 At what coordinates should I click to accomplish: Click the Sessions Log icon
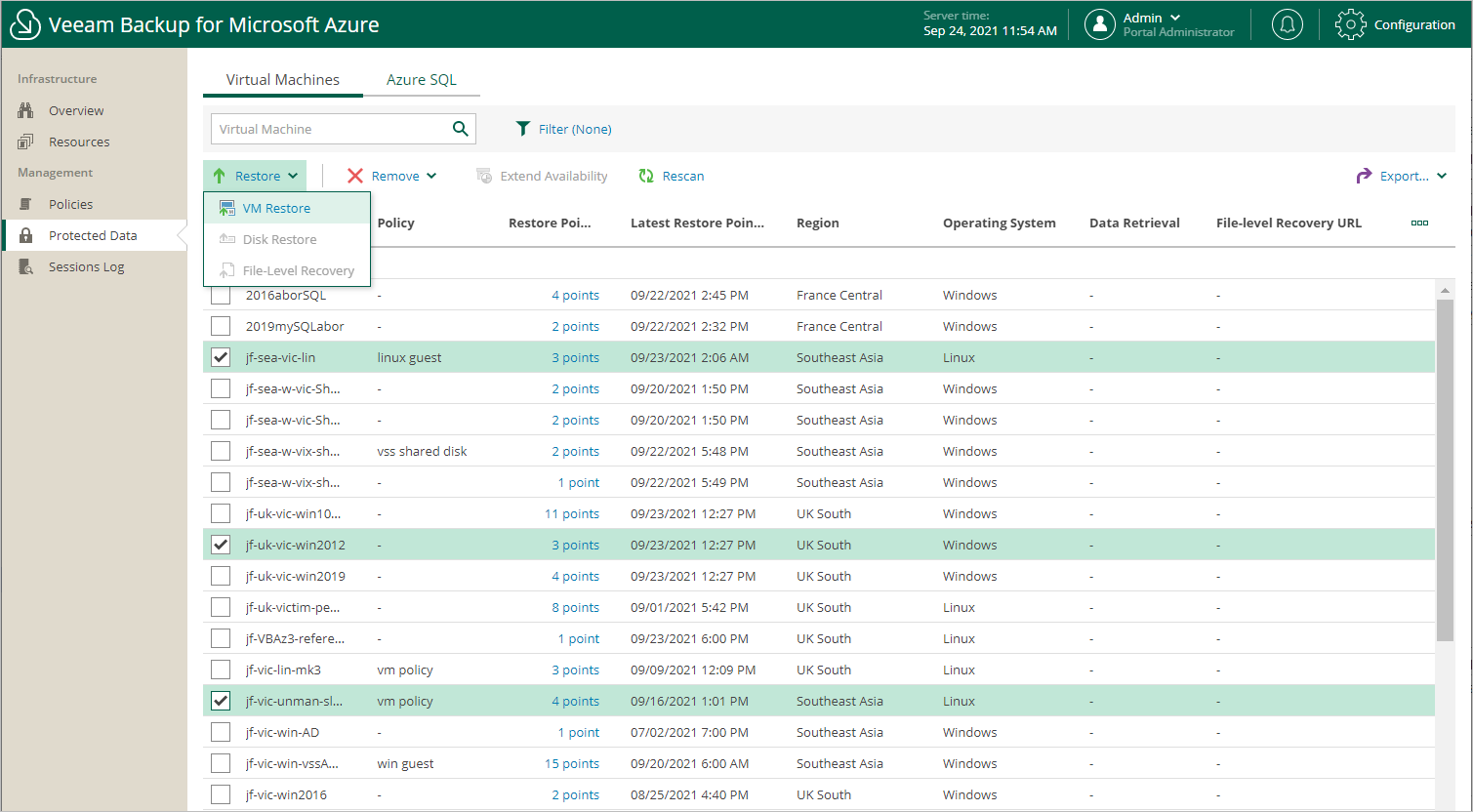click(x=27, y=266)
